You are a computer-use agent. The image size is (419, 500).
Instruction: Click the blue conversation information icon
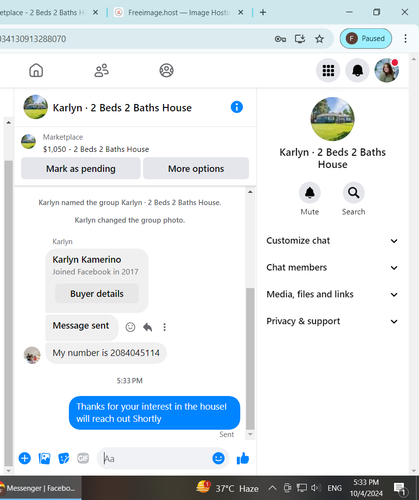(237, 107)
